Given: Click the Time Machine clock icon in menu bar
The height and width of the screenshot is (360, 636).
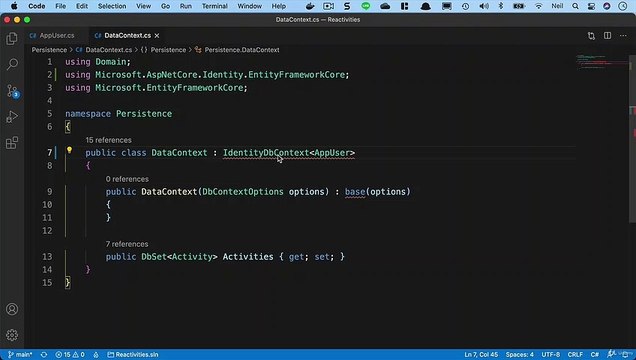Looking at the screenshot, I should [465, 6].
